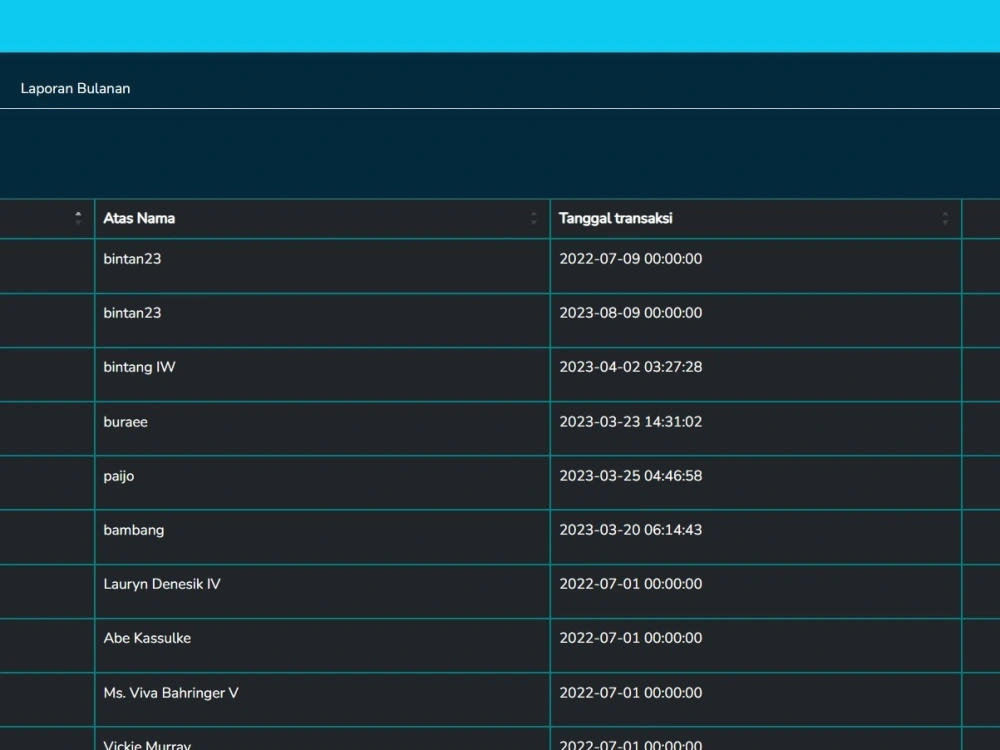
Task: Select the paijo name cell
Action: click(x=322, y=483)
